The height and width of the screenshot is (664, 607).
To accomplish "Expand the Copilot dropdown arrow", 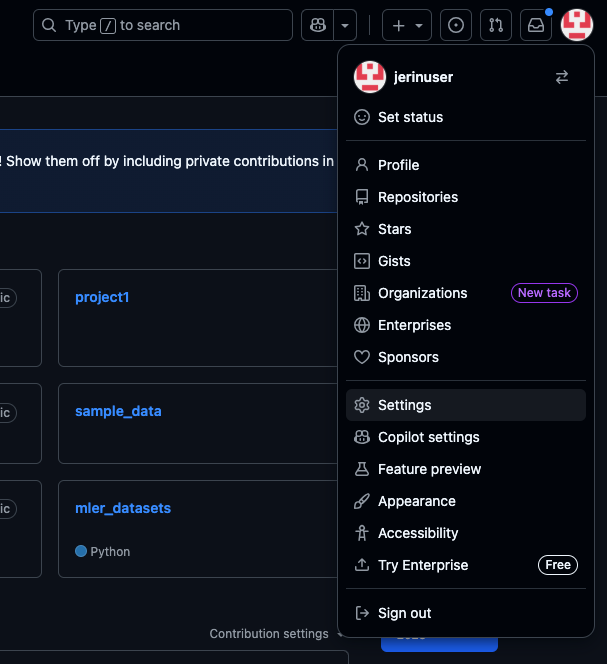I will click(345, 25).
